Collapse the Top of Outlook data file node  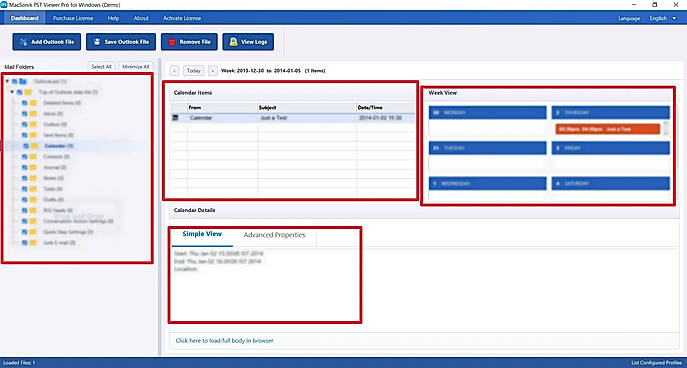tap(12, 92)
